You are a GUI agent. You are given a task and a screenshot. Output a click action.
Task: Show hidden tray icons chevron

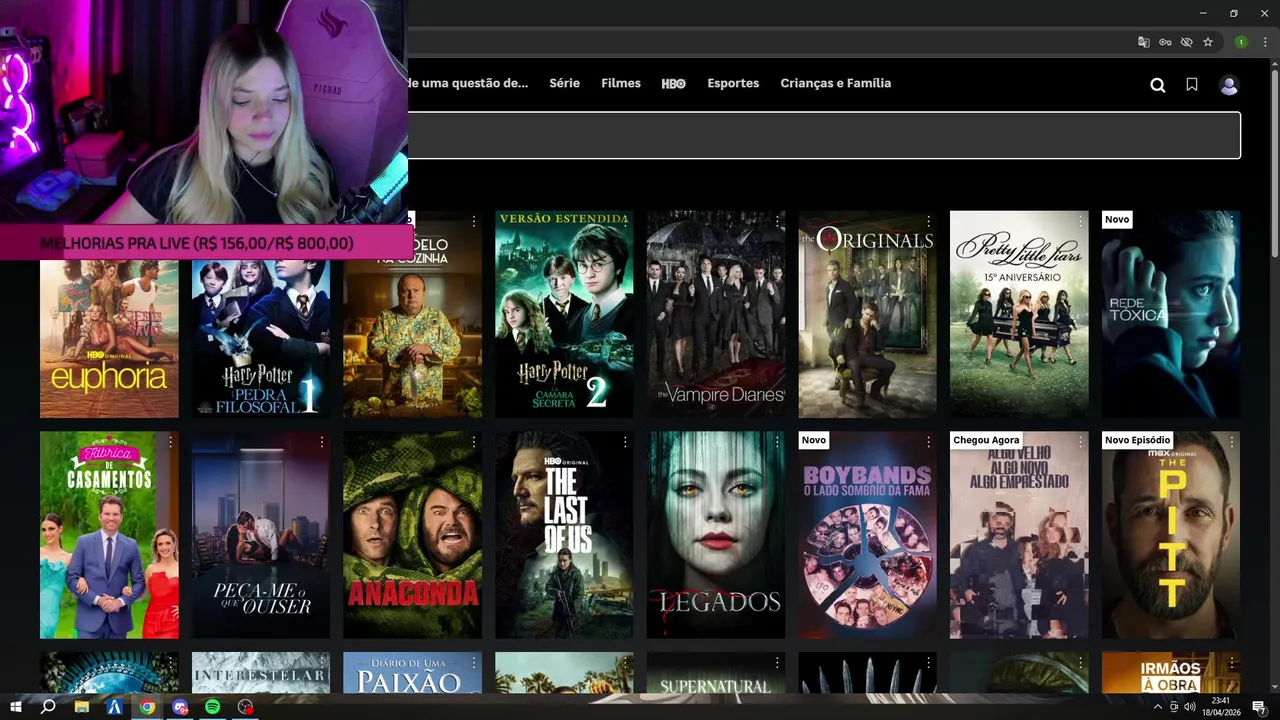pyautogui.click(x=1158, y=707)
